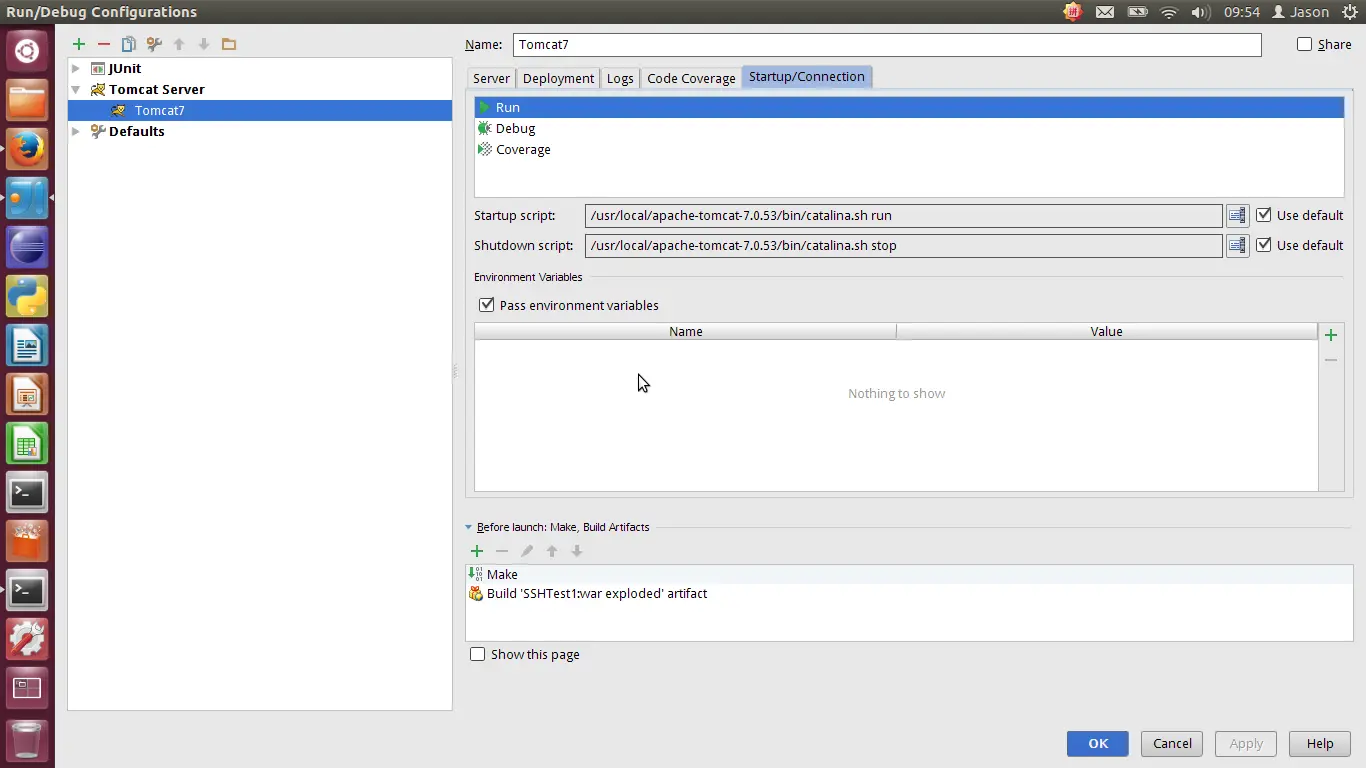Image resolution: width=1366 pixels, height=768 pixels.
Task: Uncheck Use default for the startup script
Action: coord(1264,215)
